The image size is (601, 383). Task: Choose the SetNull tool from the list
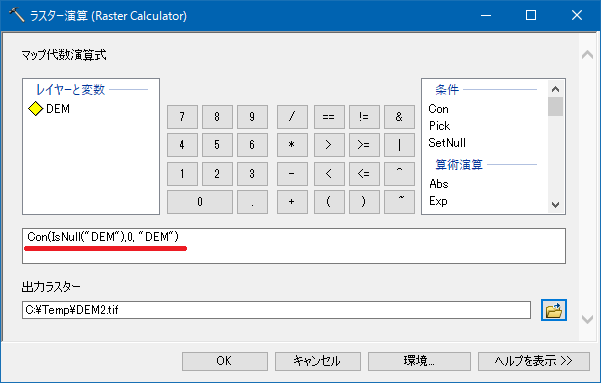447,143
